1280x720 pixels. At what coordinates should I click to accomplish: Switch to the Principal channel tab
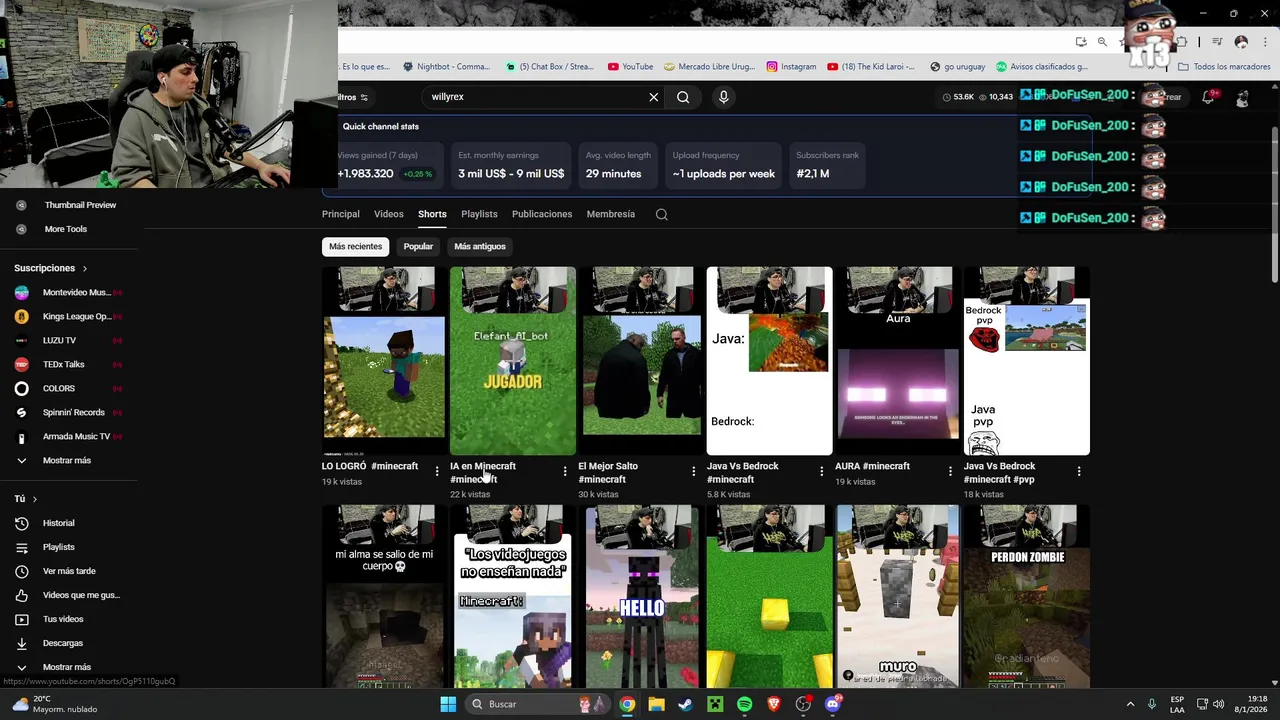tap(341, 214)
